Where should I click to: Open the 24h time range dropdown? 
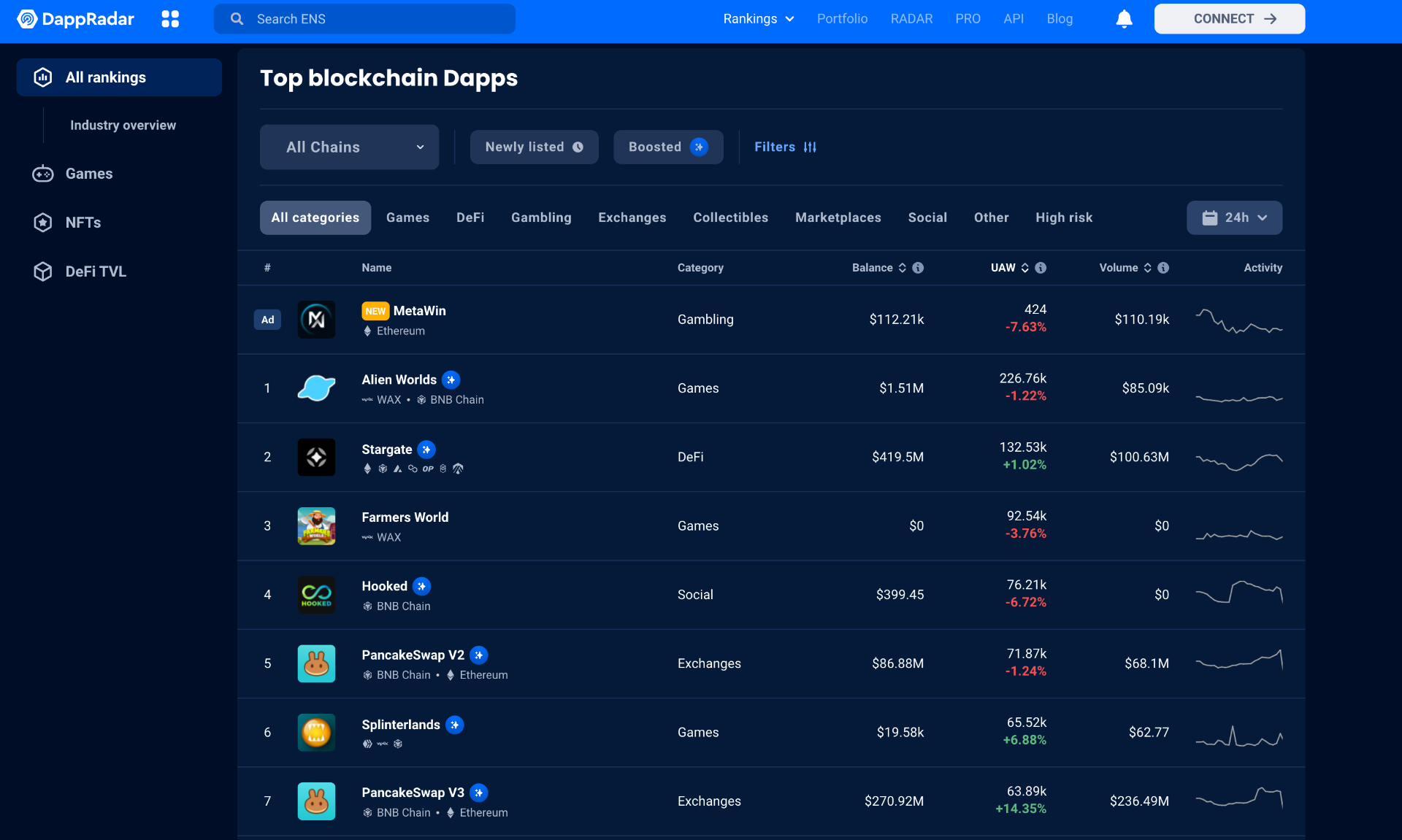[x=1234, y=217]
